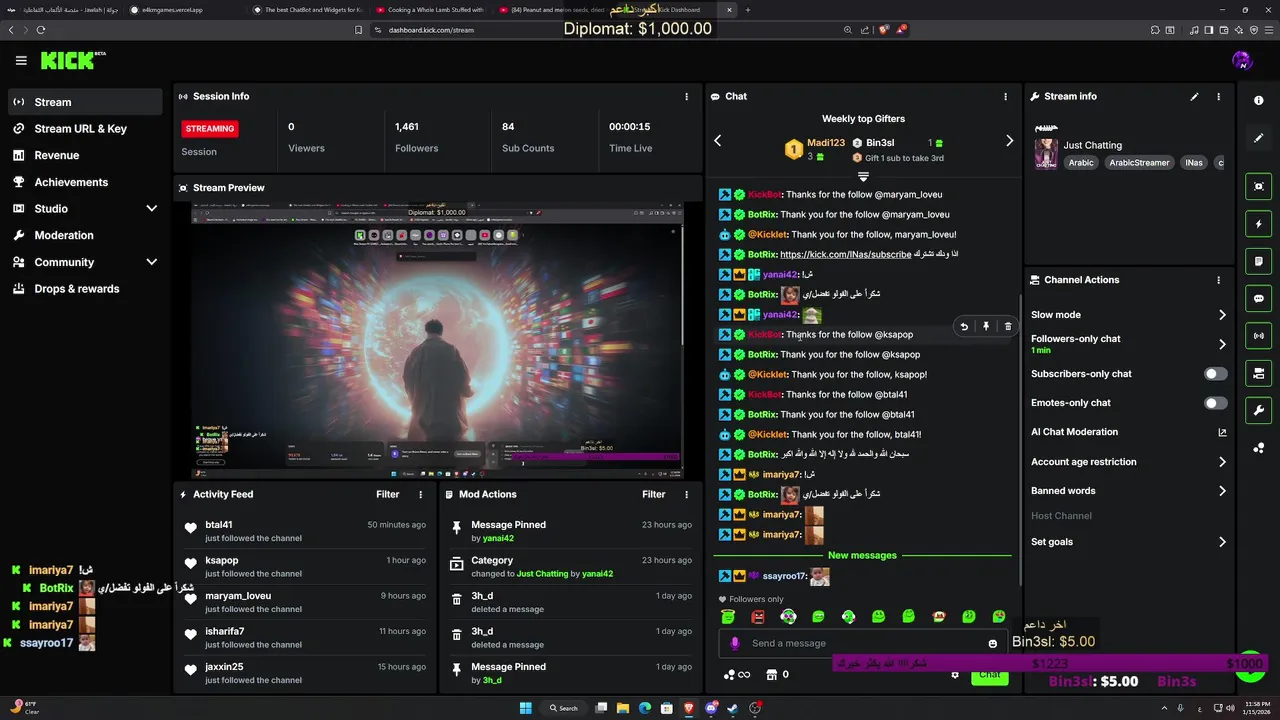
Task: Toggle the channel actions camera icon in right sidebar
Action: [x=1259, y=373]
